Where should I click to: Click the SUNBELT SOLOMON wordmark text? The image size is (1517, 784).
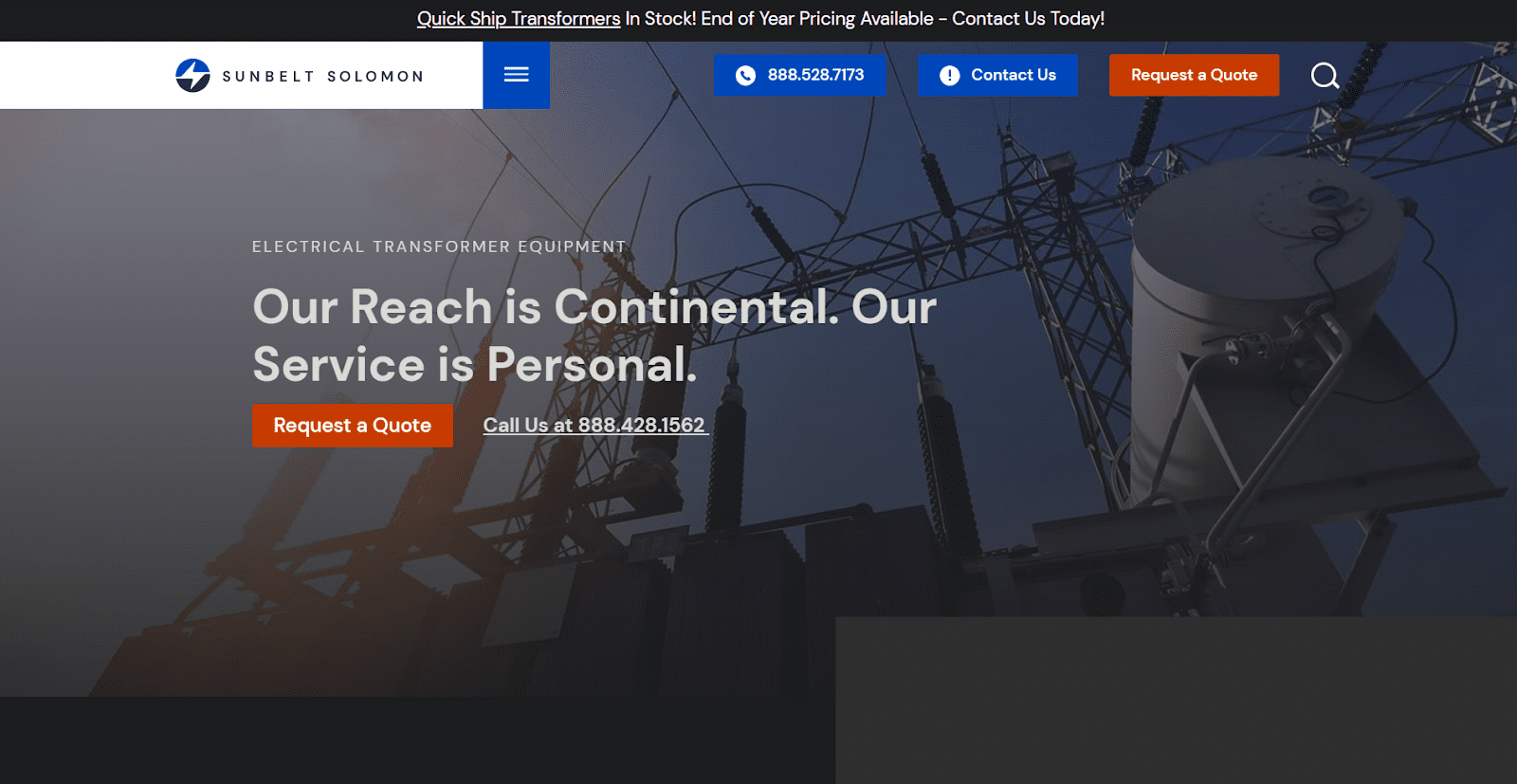coord(323,76)
